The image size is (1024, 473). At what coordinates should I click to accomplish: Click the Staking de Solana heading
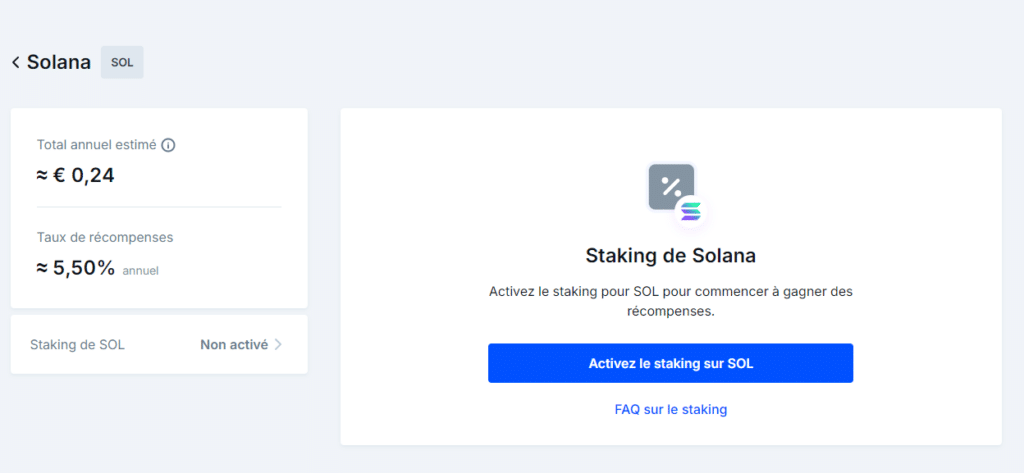(671, 255)
